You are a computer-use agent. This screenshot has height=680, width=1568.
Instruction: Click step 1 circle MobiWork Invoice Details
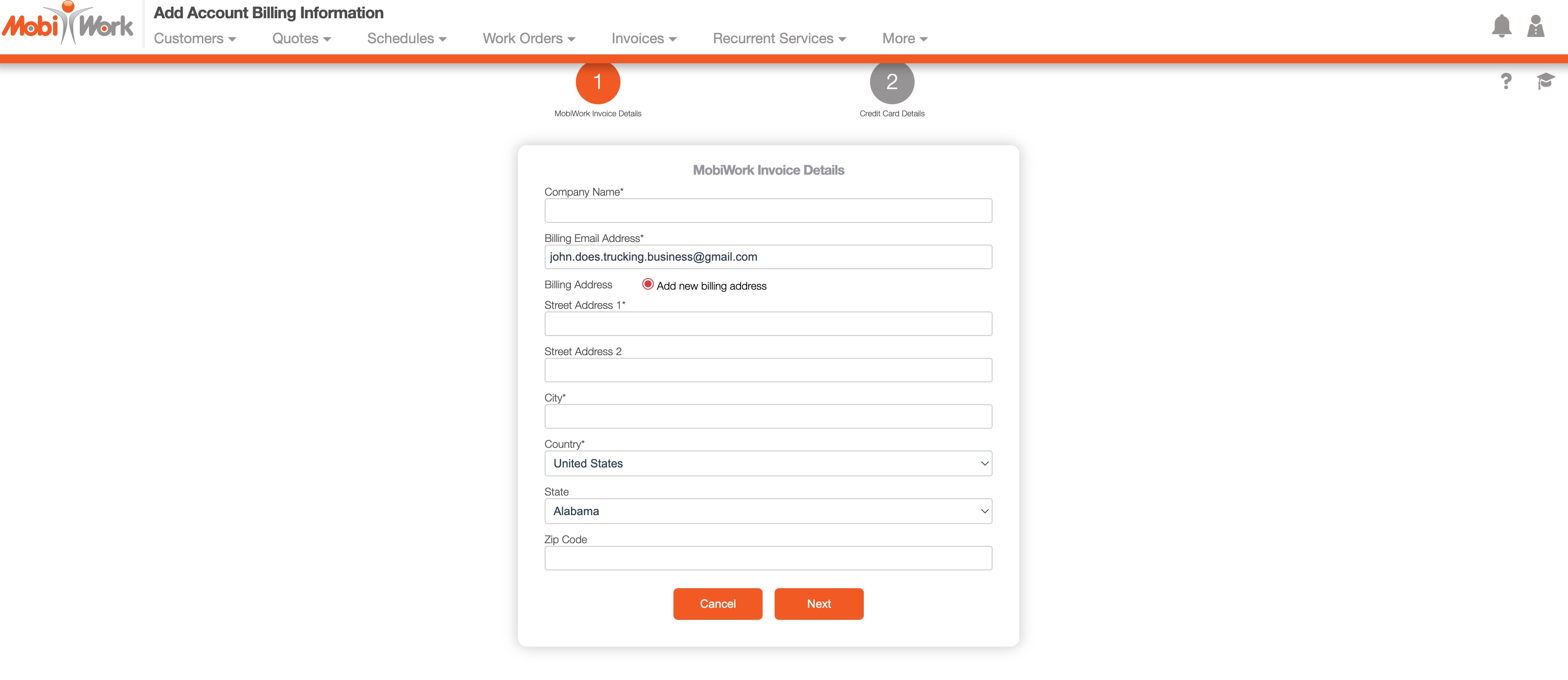click(x=598, y=82)
